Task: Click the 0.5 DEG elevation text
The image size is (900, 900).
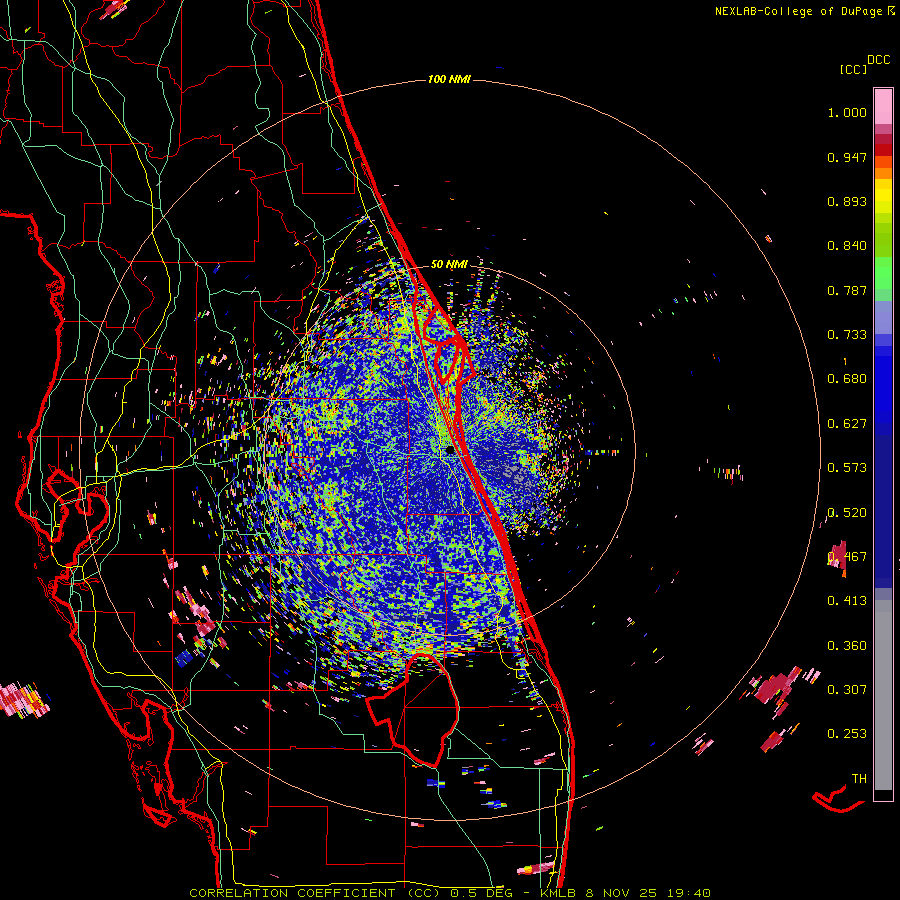Action: tap(481, 893)
